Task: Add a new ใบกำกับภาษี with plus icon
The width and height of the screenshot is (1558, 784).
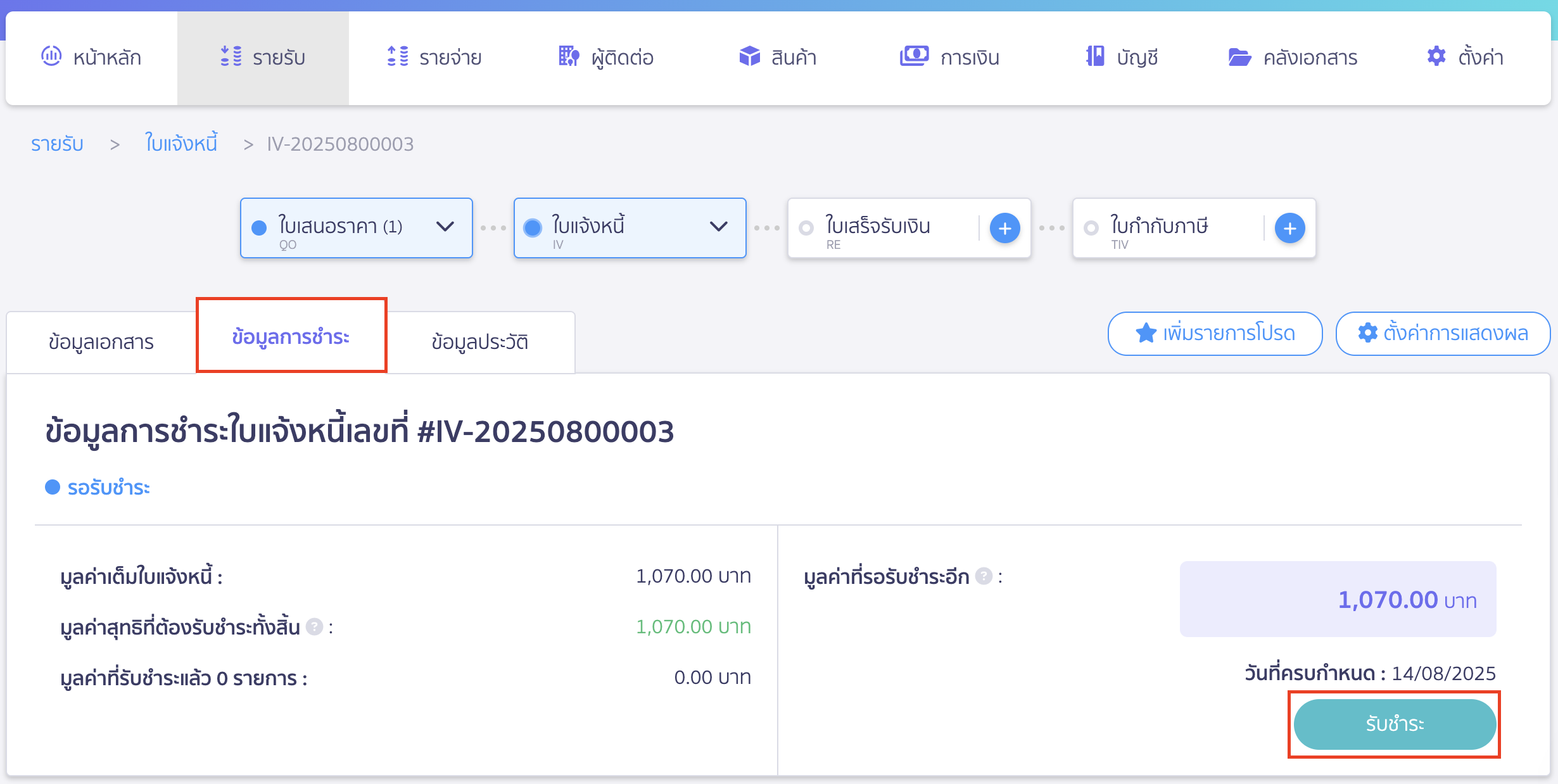Action: pos(1290,228)
